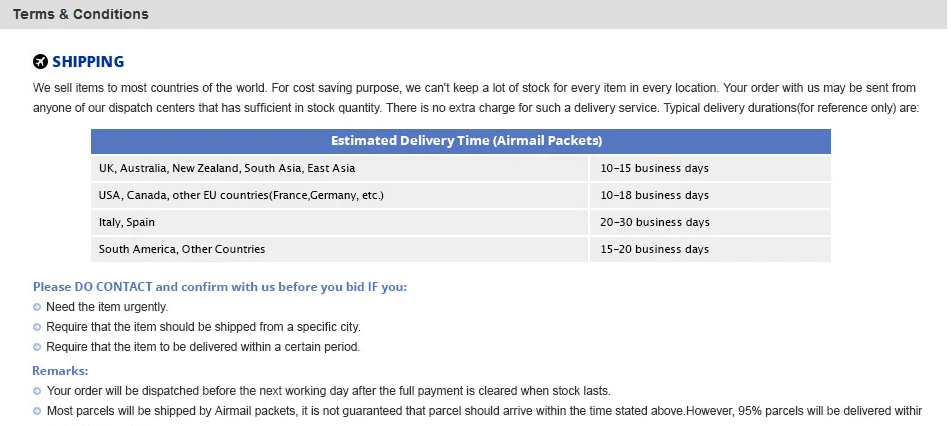Click the Terms & Conditions header

tap(81, 14)
